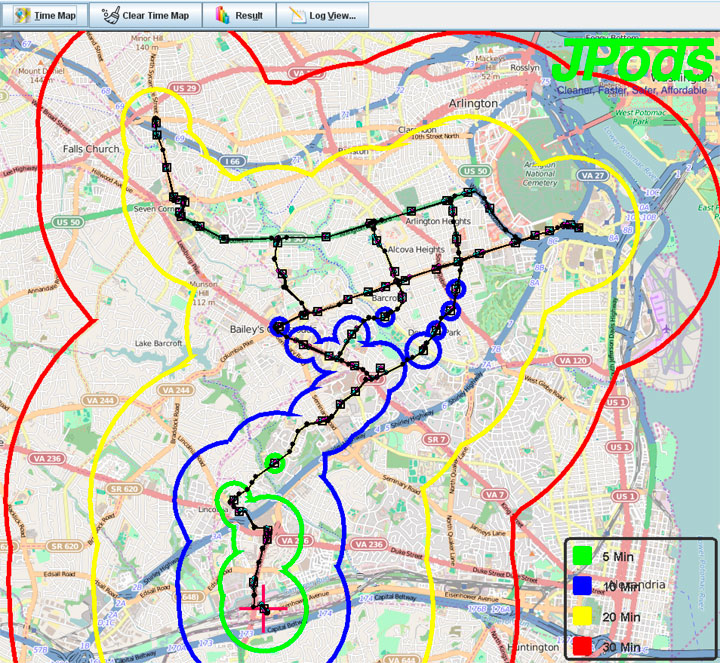Clear the time map with the broom button

[x=146, y=15]
